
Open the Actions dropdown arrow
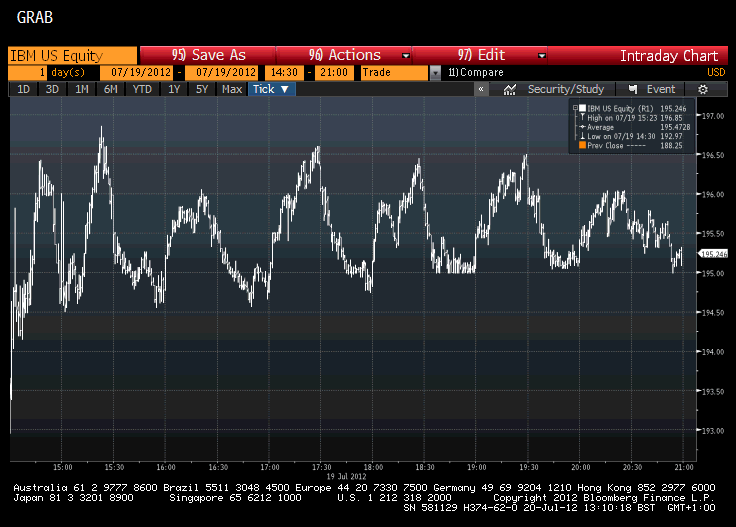pyautogui.click(x=406, y=56)
